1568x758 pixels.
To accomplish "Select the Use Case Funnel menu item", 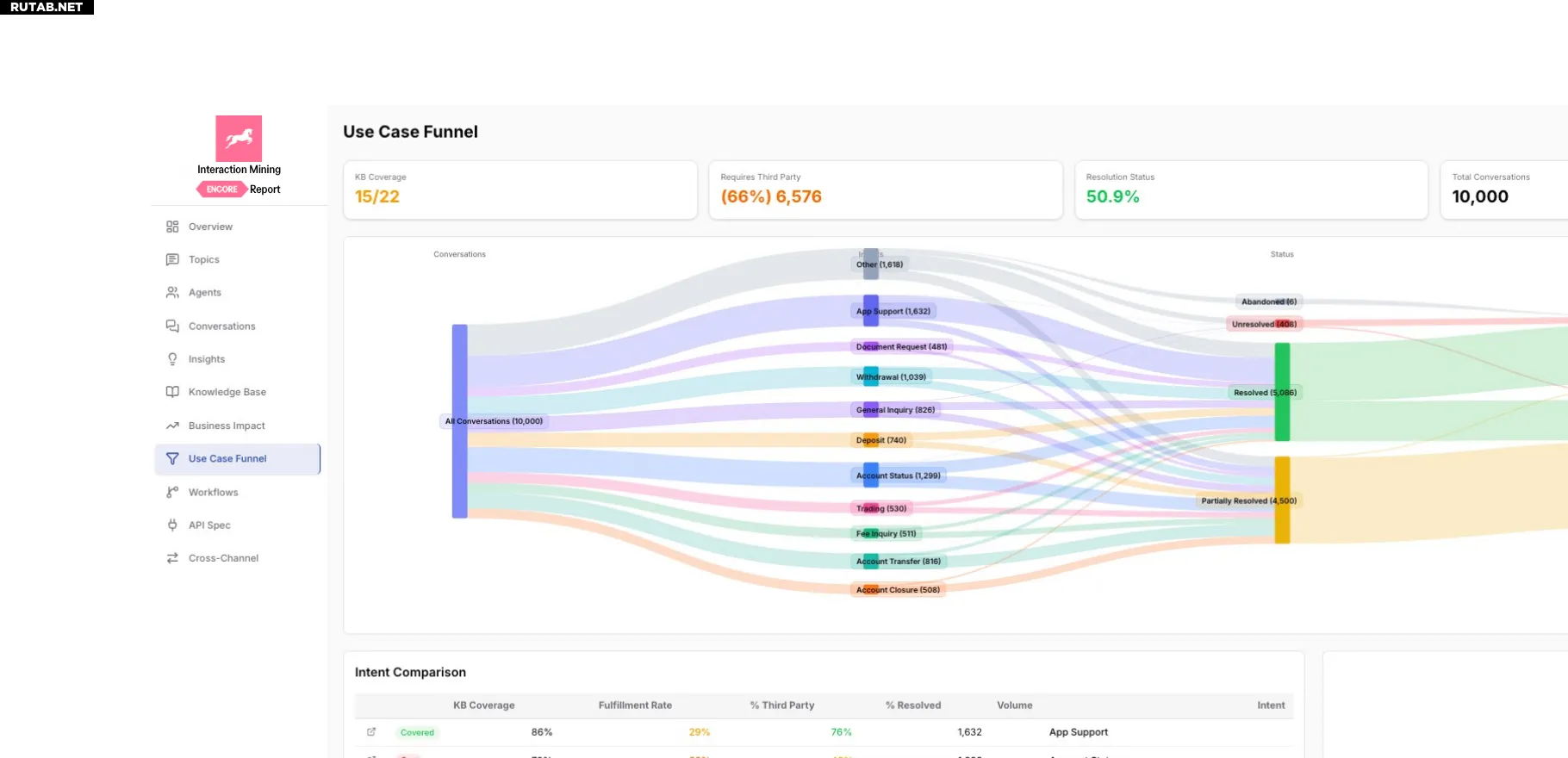I will coord(238,459).
